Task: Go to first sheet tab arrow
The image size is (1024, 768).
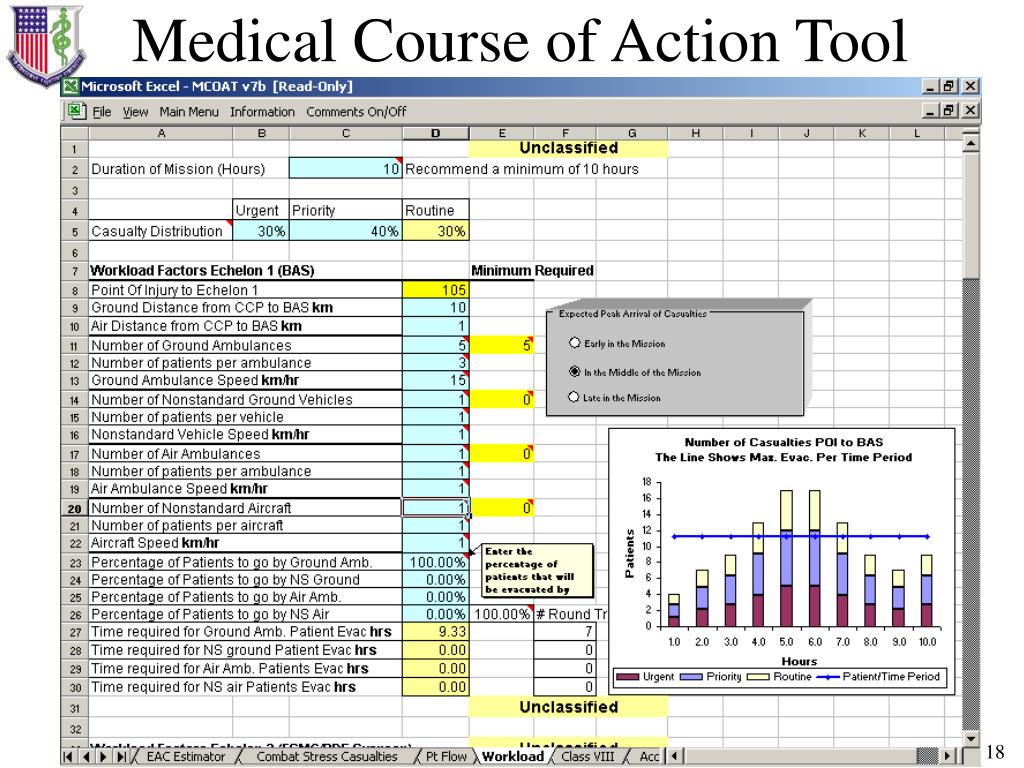Action: [68, 756]
